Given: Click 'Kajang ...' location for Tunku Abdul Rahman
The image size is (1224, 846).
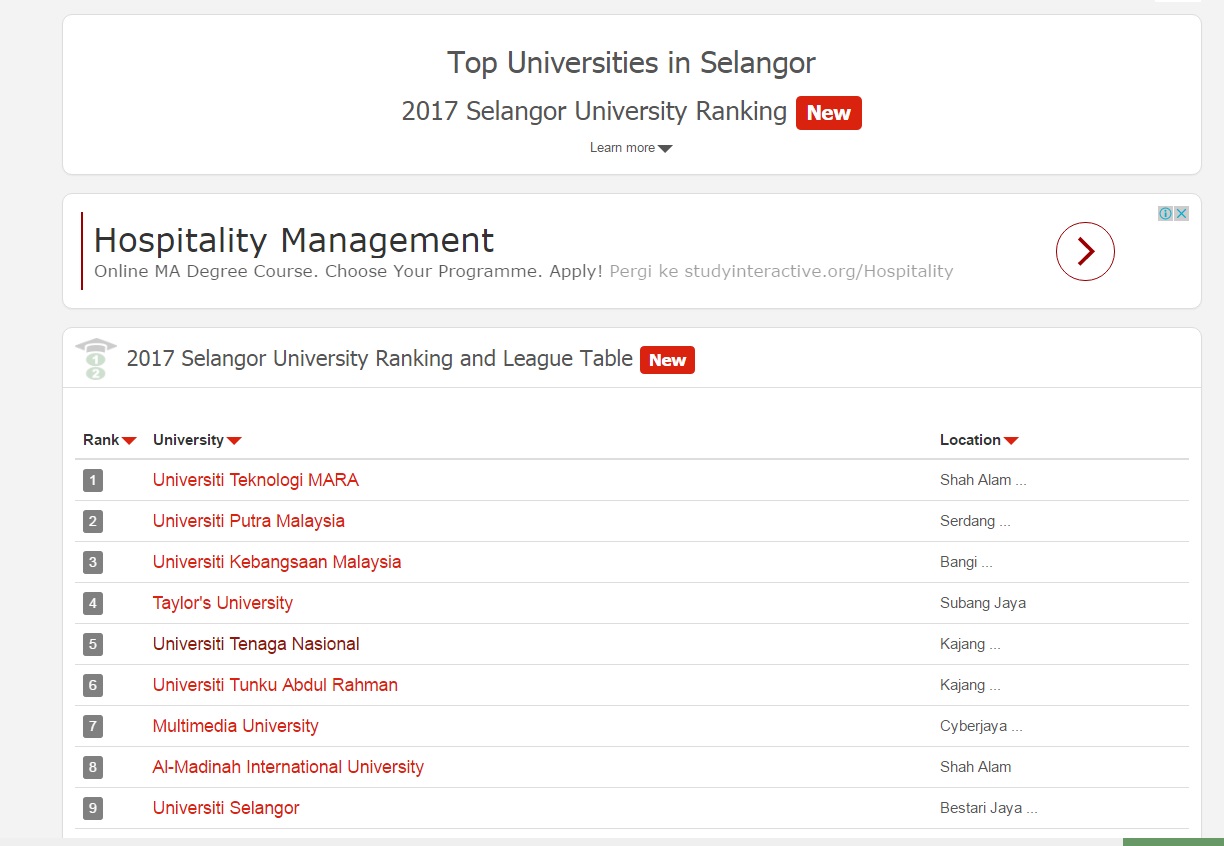Looking at the screenshot, I should (970, 685).
